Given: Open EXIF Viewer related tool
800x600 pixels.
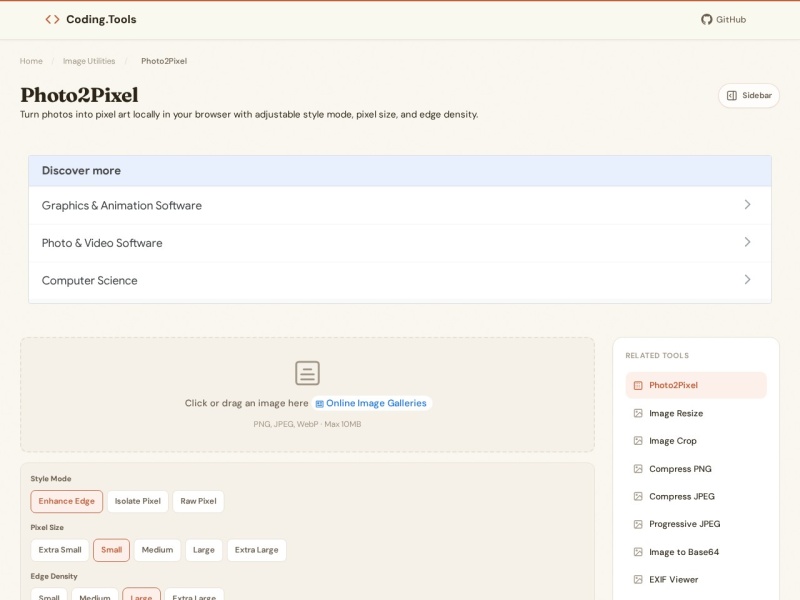Looking at the screenshot, I should 696,579.
